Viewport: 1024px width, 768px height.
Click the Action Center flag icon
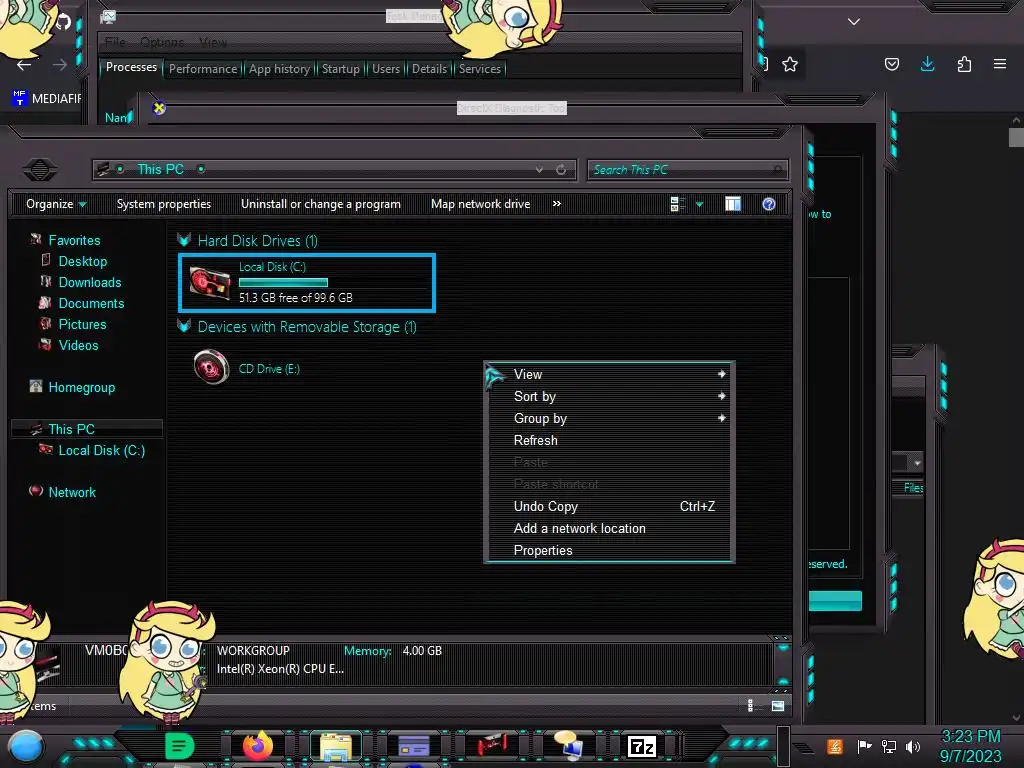pos(864,746)
